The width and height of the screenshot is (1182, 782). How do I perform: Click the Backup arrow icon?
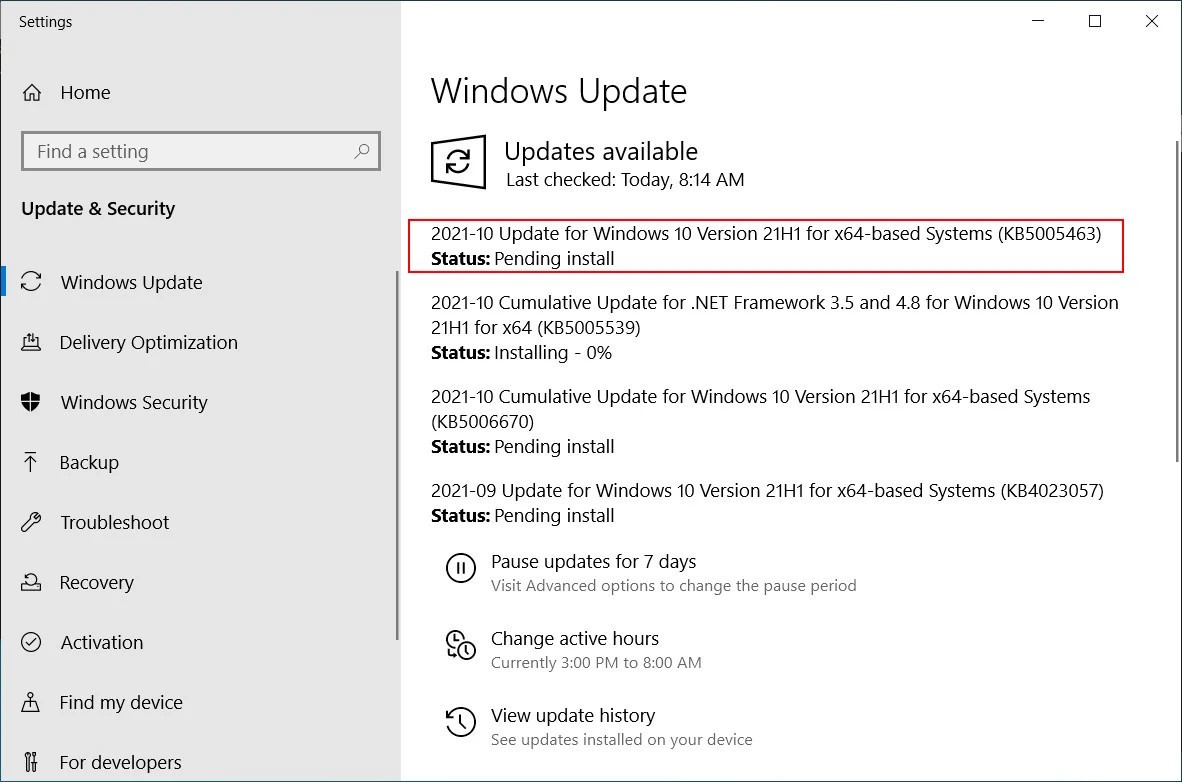[31, 462]
